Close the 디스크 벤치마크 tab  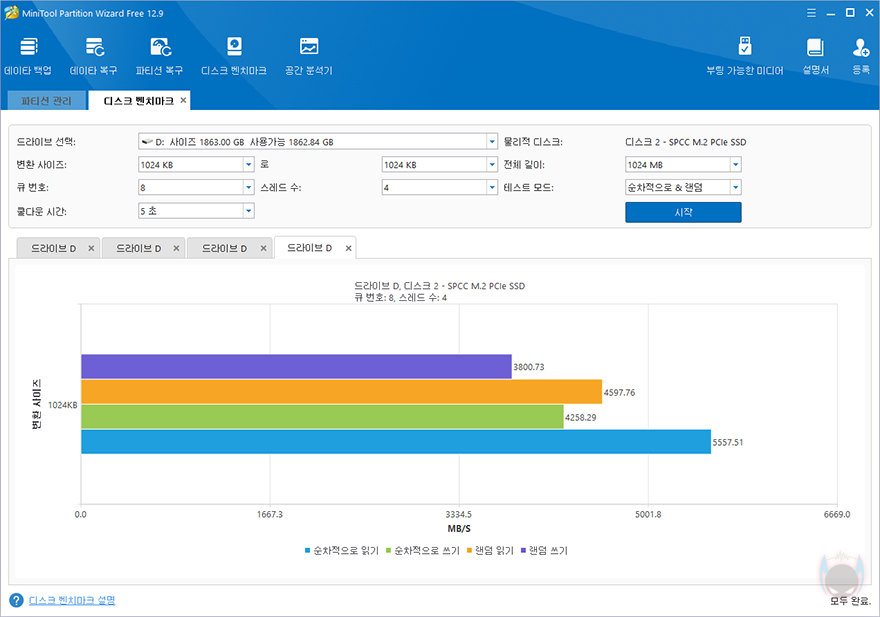[x=183, y=100]
